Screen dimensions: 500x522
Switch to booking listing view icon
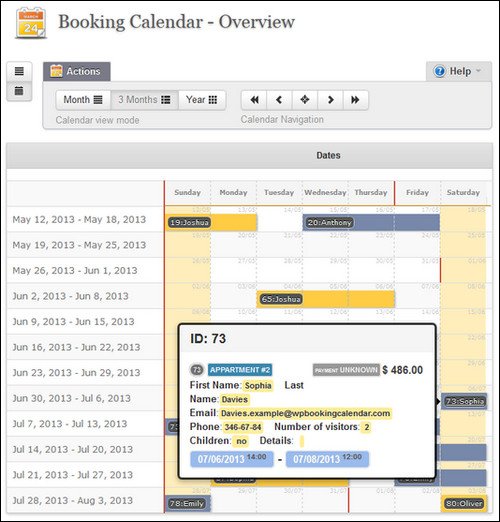coord(19,71)
